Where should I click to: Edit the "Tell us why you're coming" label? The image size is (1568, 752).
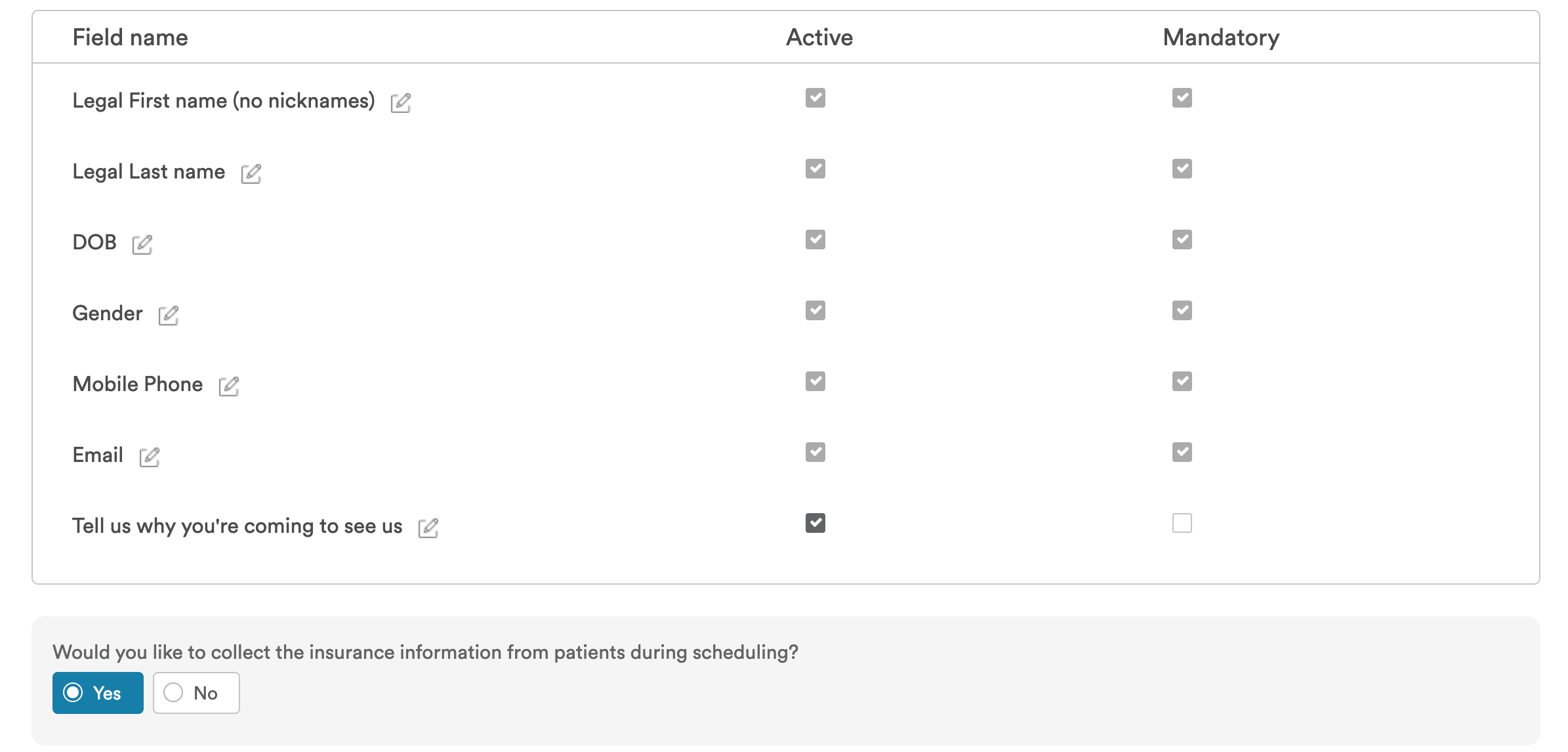[x=428, y=528]
